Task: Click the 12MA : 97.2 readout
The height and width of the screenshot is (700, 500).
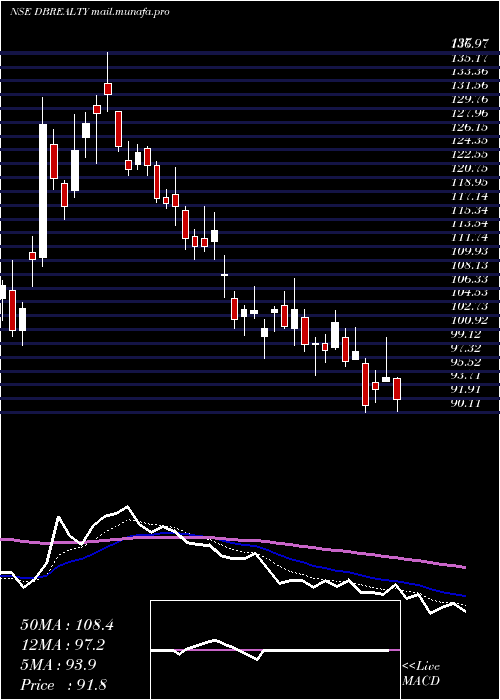Action: pos(63,645)
